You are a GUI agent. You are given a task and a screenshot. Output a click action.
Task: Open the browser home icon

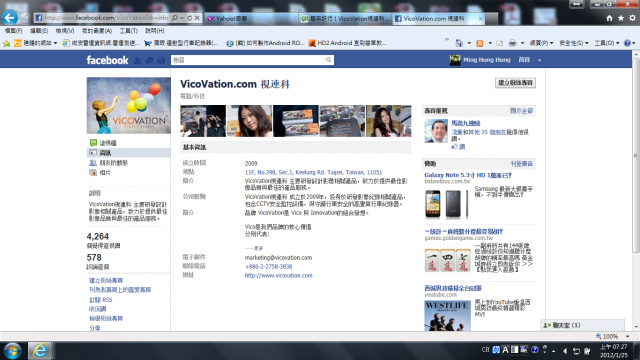[609, 18]
